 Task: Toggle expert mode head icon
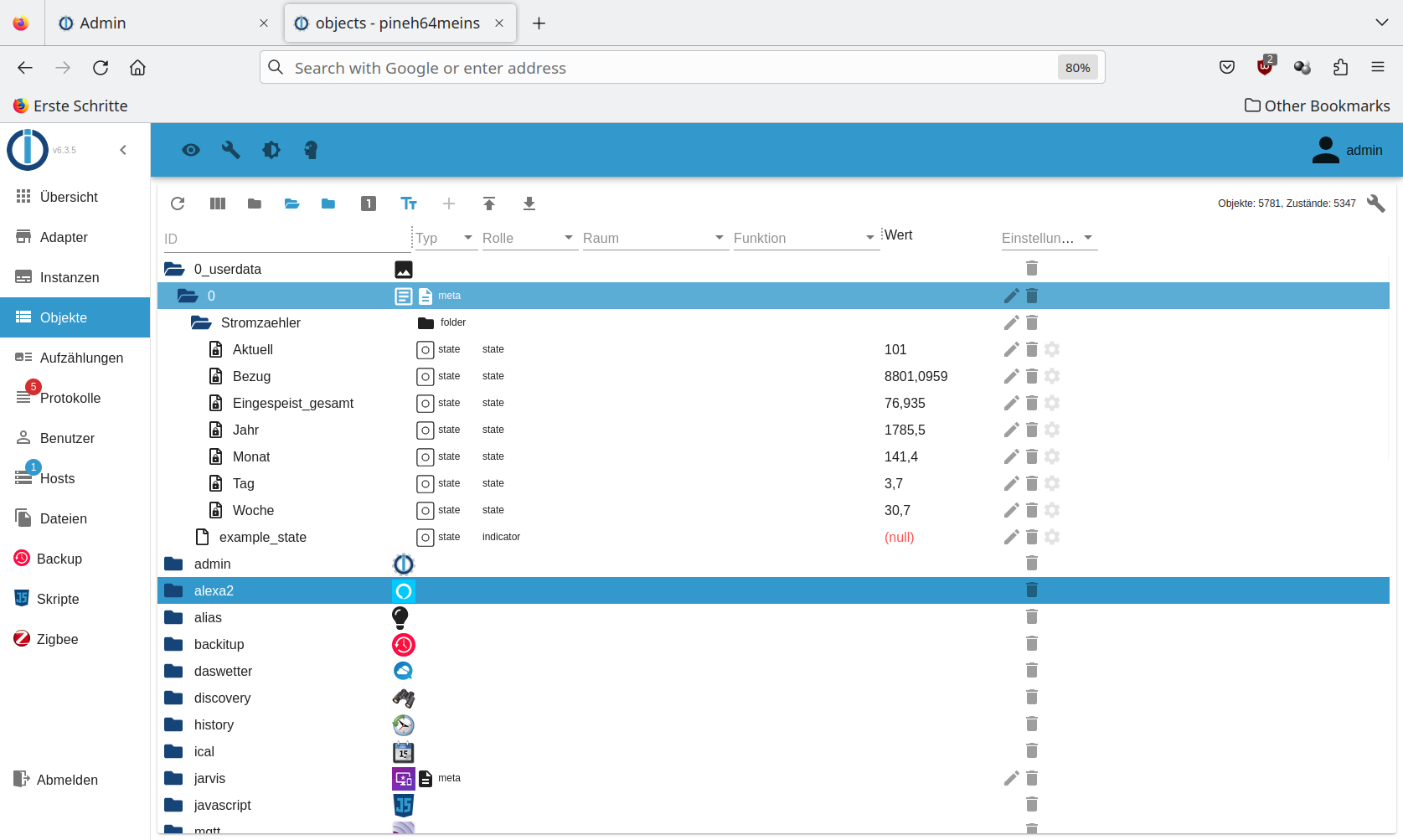(x=311, y=150)
